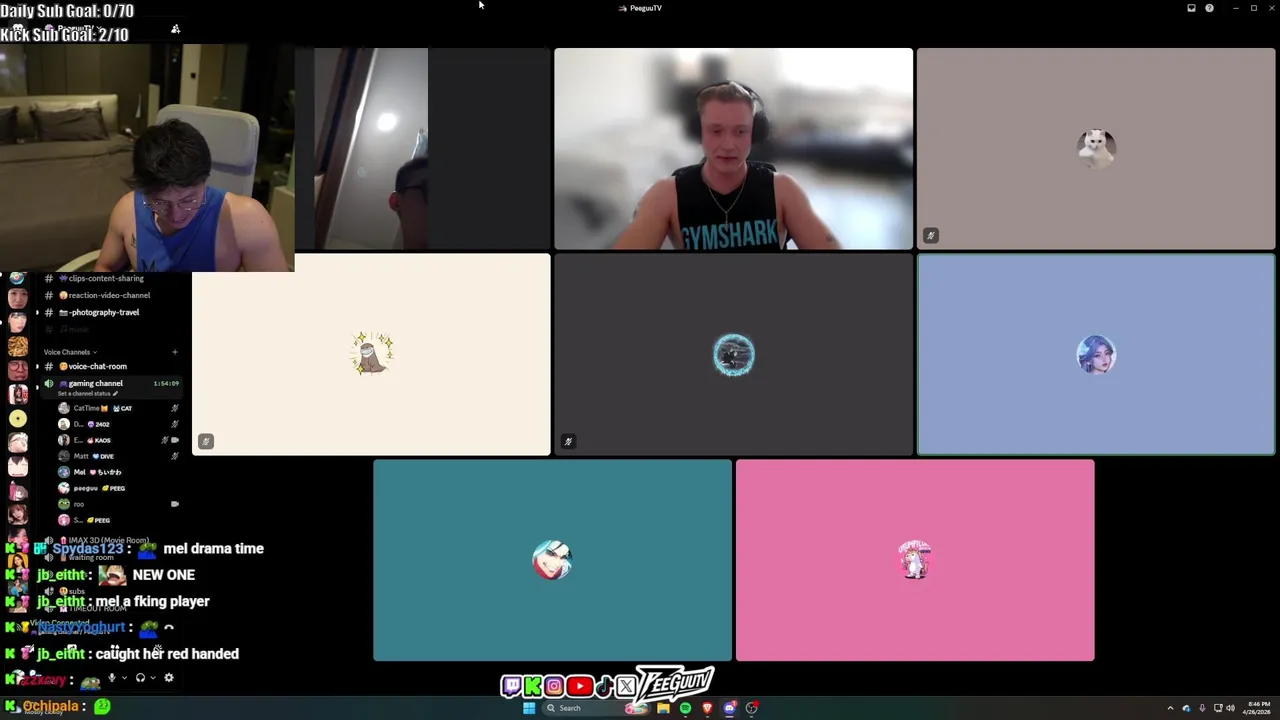Open File Explorer from the taskbar

click(663, 708)
